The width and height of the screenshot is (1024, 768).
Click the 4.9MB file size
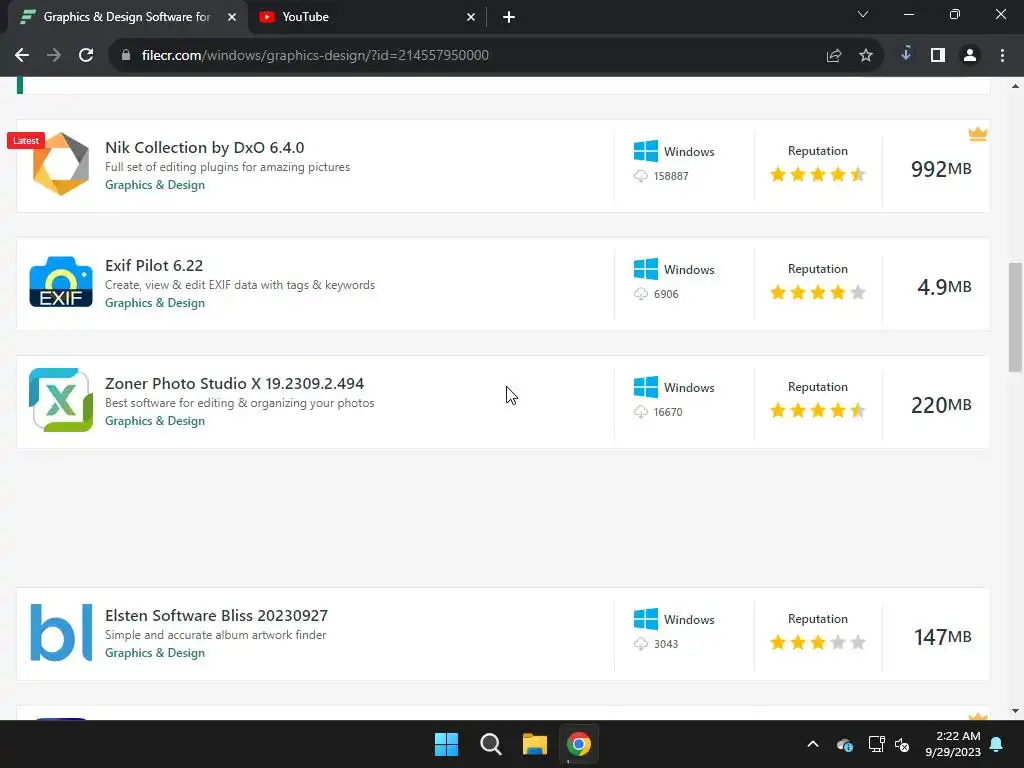(x=944, y=287)
